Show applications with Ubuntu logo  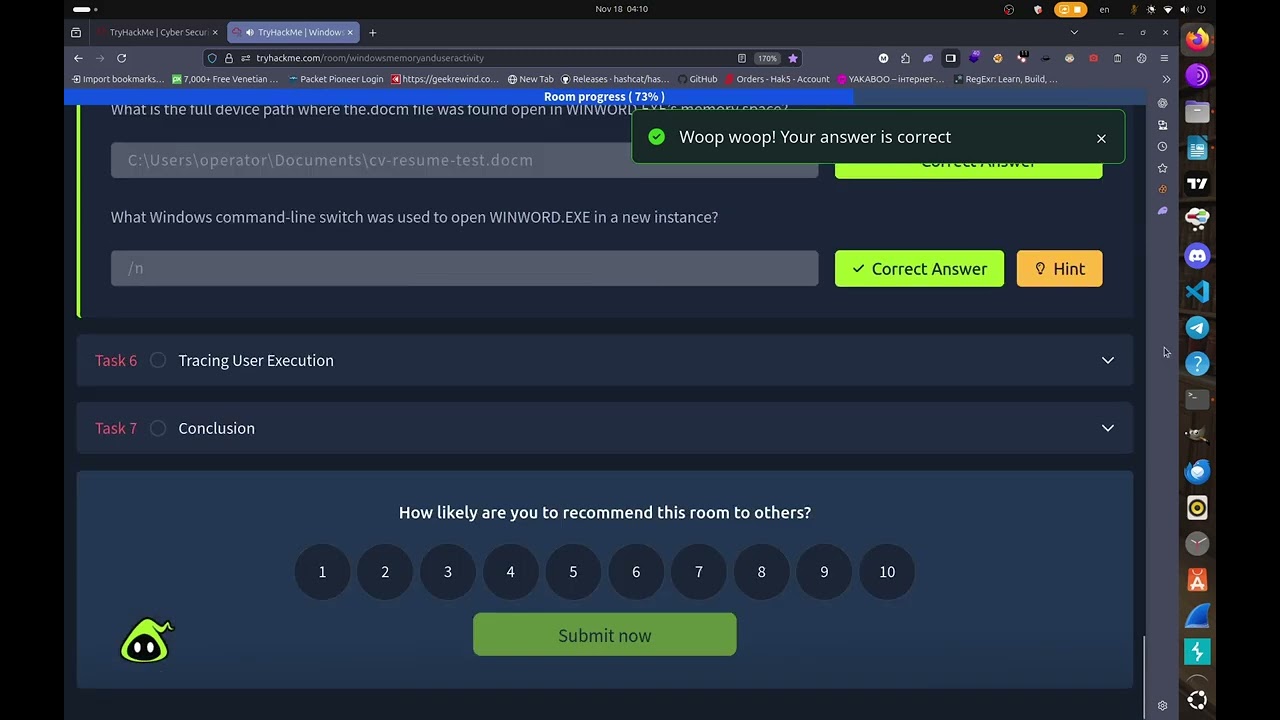(x=1197, y=699)
